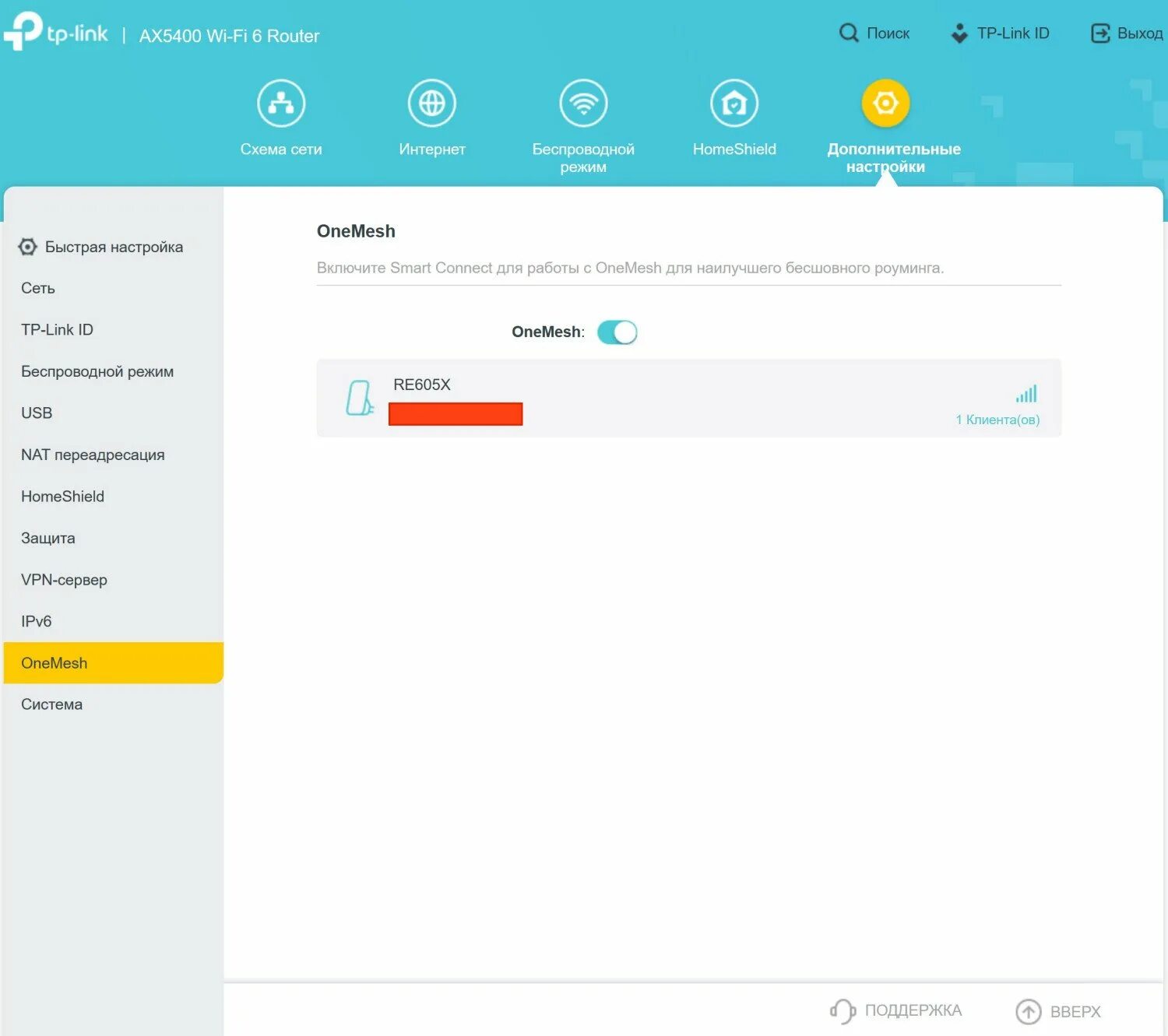1168x1036 pixels.
Task: Click the HomeShield tab label
Action: pyautogui.click(x=734, y=149)
